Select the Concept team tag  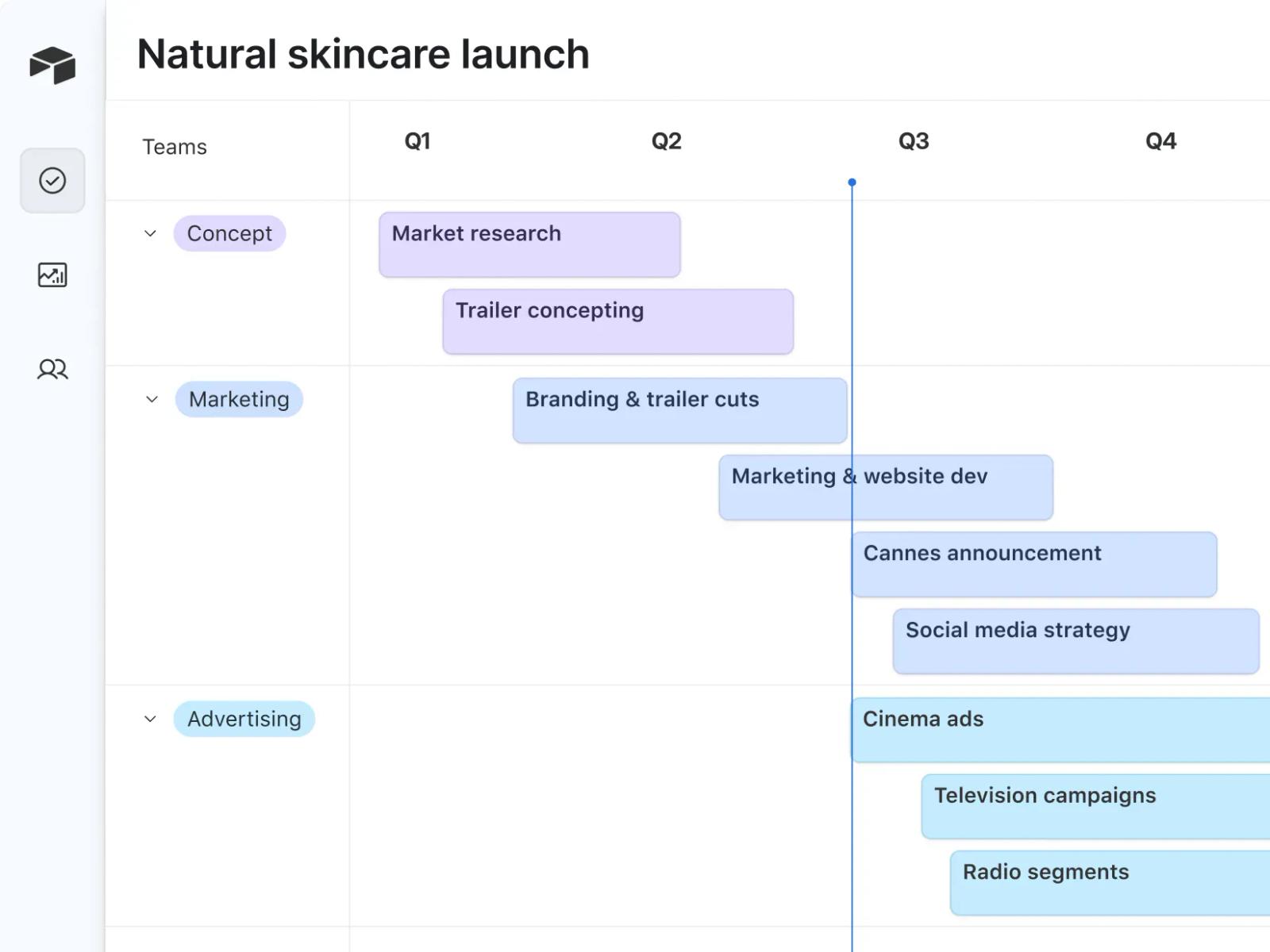click(x=229, y=233)
